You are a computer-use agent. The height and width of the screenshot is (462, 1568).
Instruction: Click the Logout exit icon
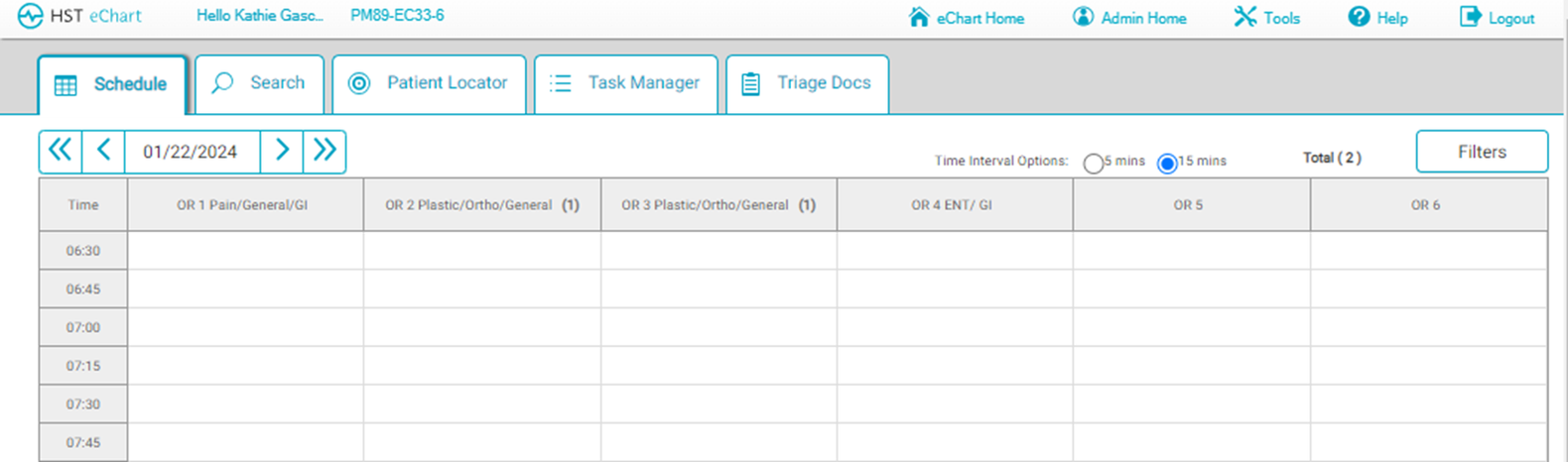(1470, 18)
